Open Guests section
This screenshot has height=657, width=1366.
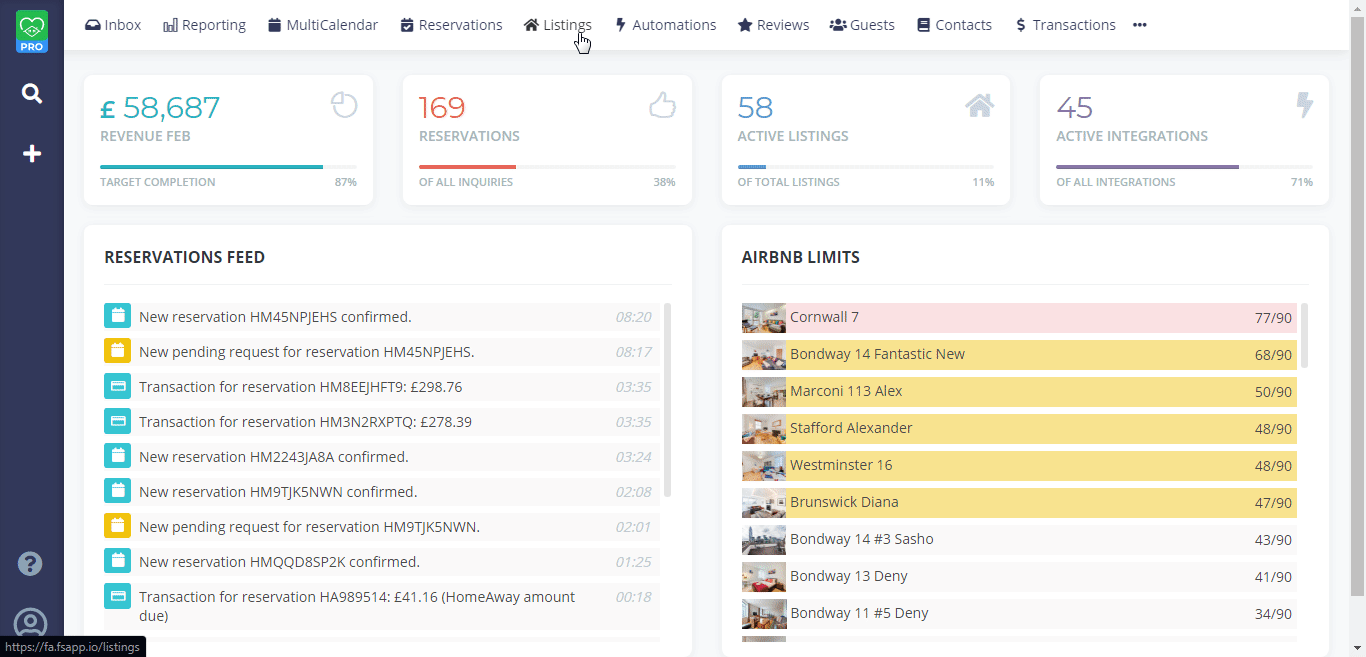click(x=862, y=25)
